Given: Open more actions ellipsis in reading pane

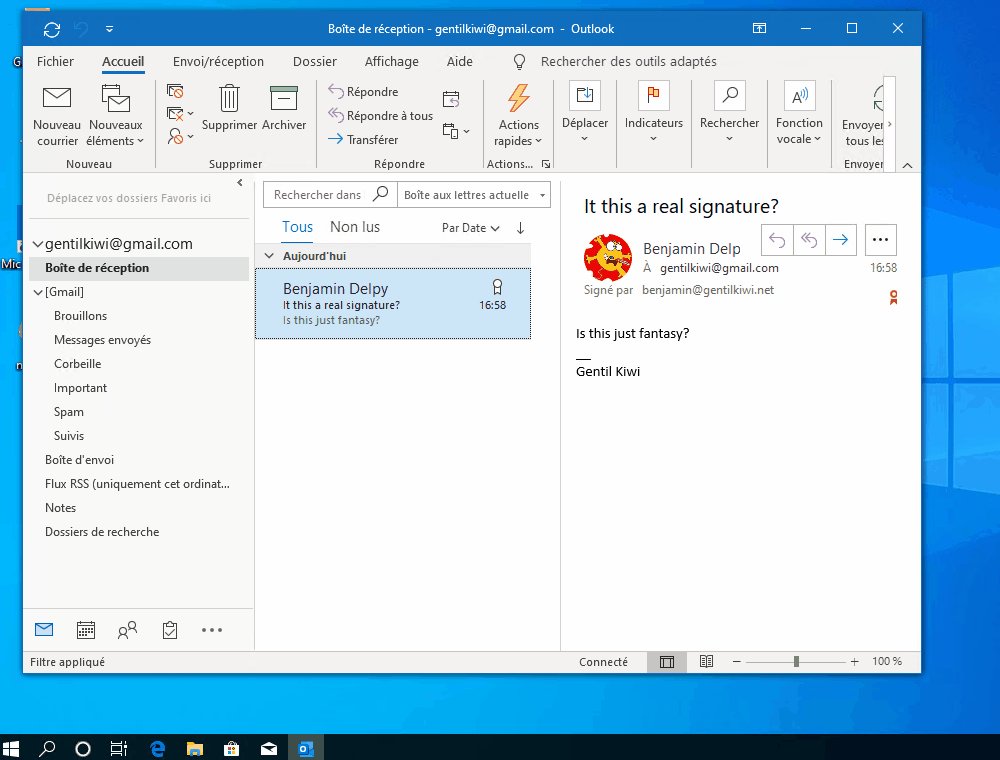Looking at the screenshot, I should (x=880, y=240).
